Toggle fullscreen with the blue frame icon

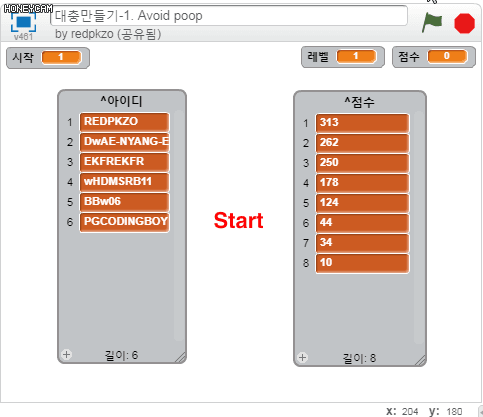click(x=23, y=22)
